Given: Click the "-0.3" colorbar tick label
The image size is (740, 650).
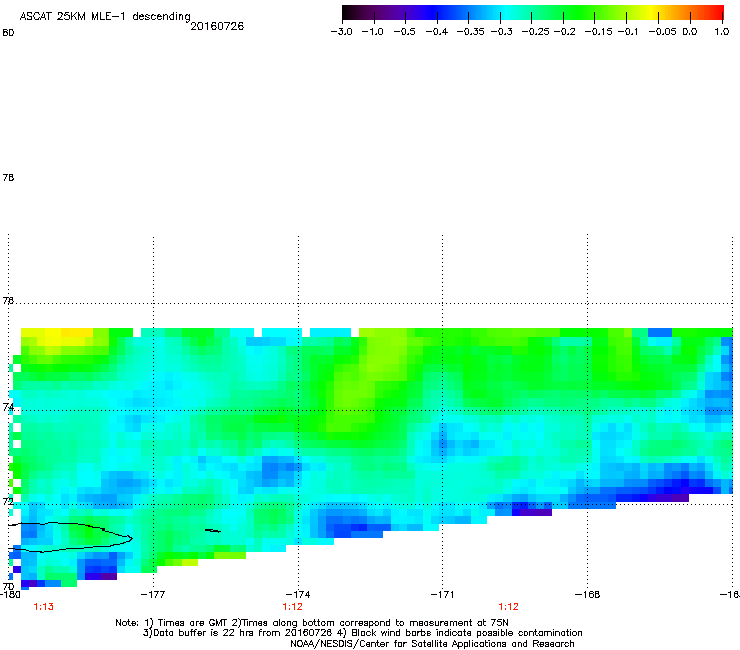Looking at the screenshot, I should pyautogui.click(x=501, y=32).
